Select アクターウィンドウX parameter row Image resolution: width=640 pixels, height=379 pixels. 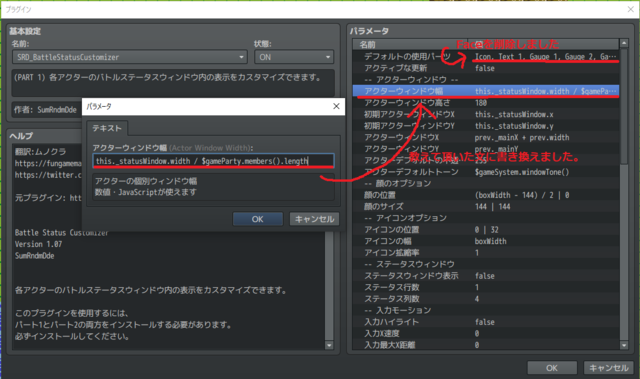[x=486, y=137]
